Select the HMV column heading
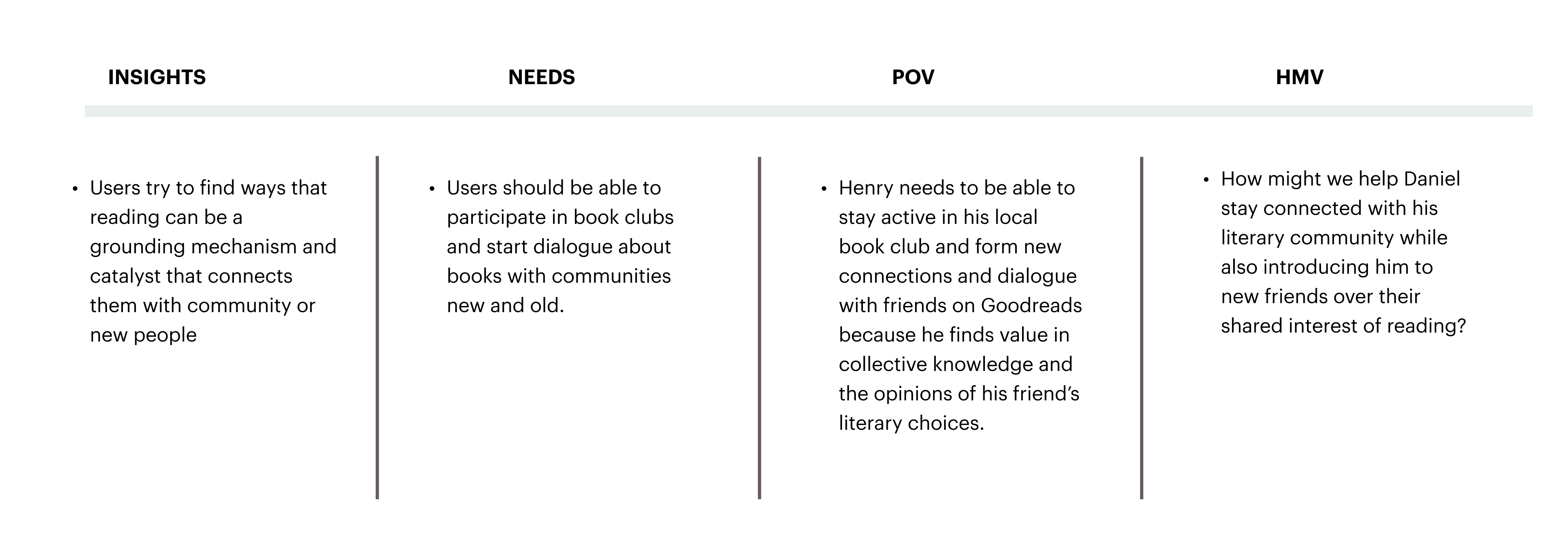Image resolution: width=1568 pixels, height=545 pixels. click(1299, 77)
